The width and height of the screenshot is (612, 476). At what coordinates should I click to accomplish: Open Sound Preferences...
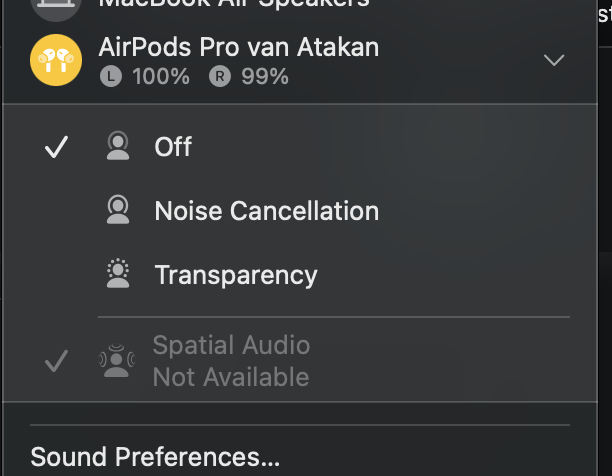[155, 457]
